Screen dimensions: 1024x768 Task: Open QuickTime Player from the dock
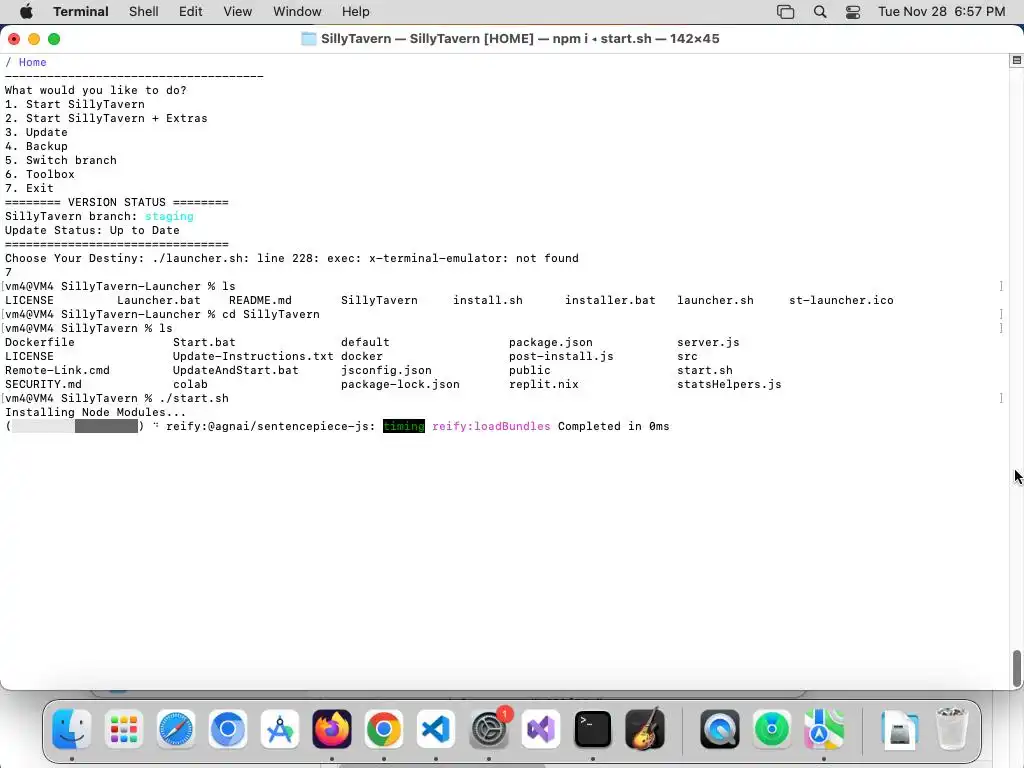pyautogui.click(x=720, y=729)
